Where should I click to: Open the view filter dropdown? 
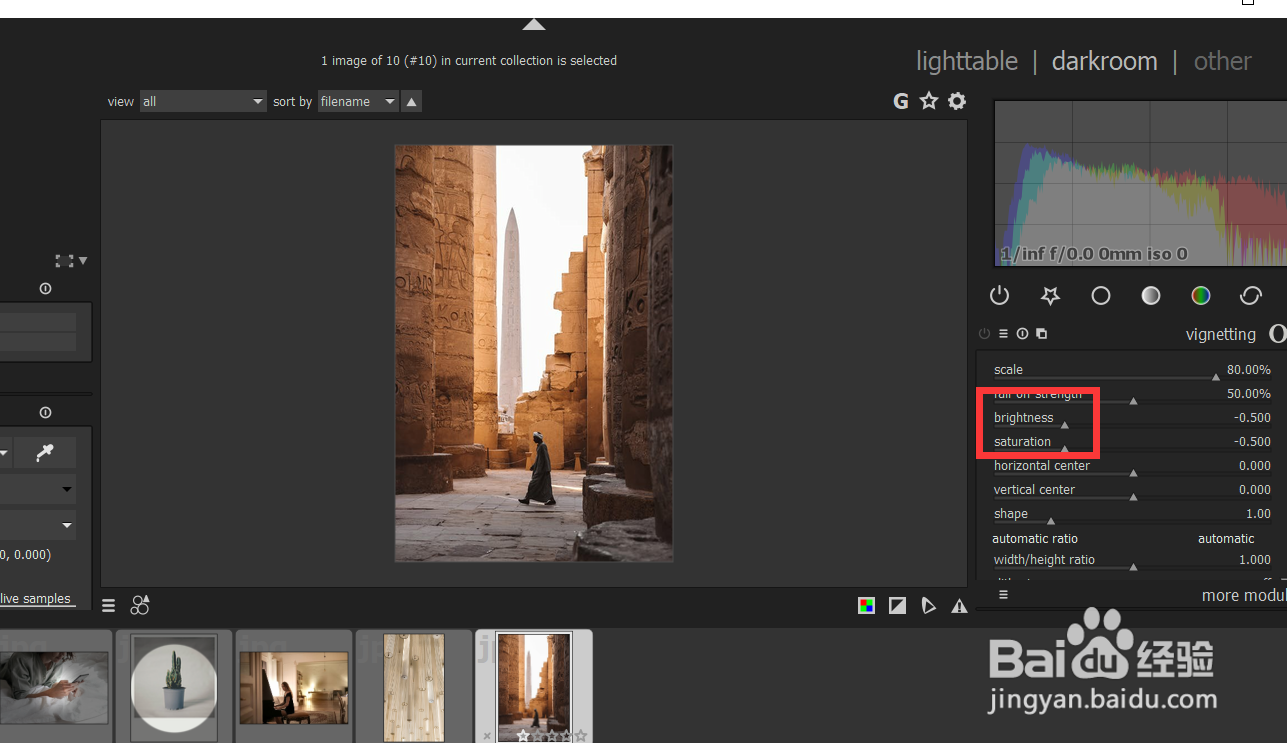[203, 101]
